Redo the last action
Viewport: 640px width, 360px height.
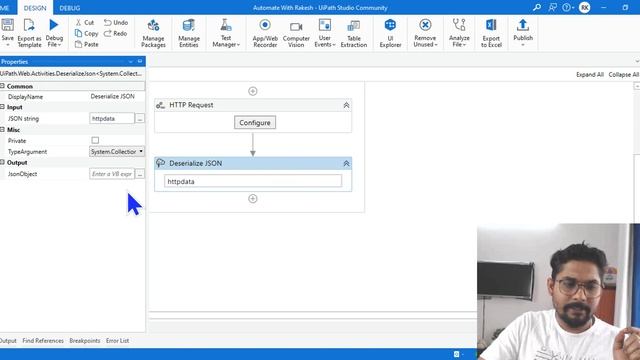click(116, 33)
